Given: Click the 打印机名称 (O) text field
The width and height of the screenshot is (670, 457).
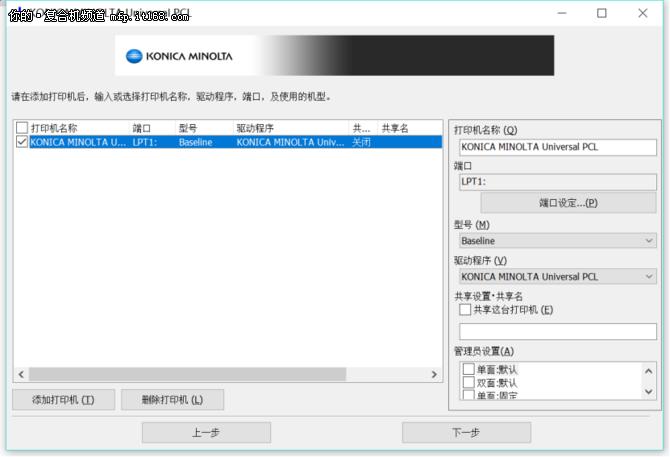Looking at the screenshot, I should click(558, 147).
